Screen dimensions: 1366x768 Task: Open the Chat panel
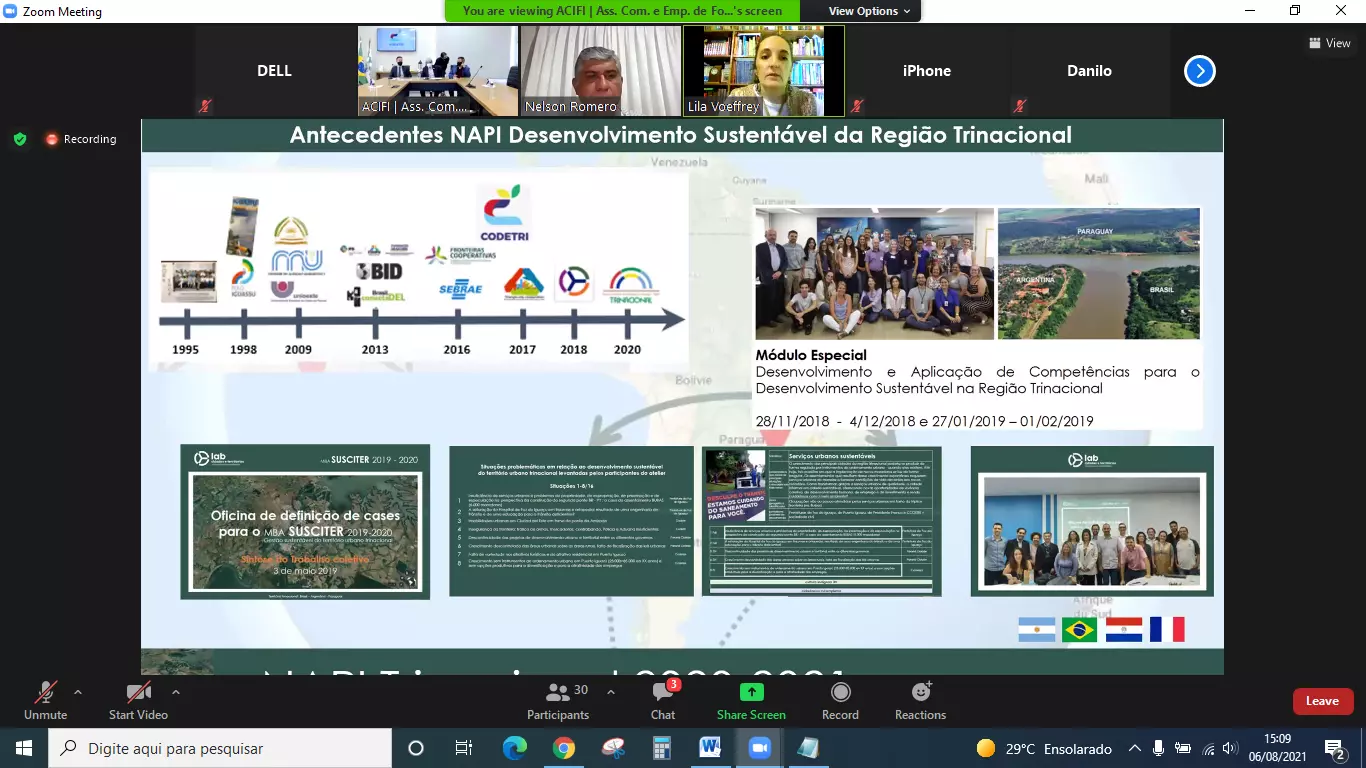663,700
